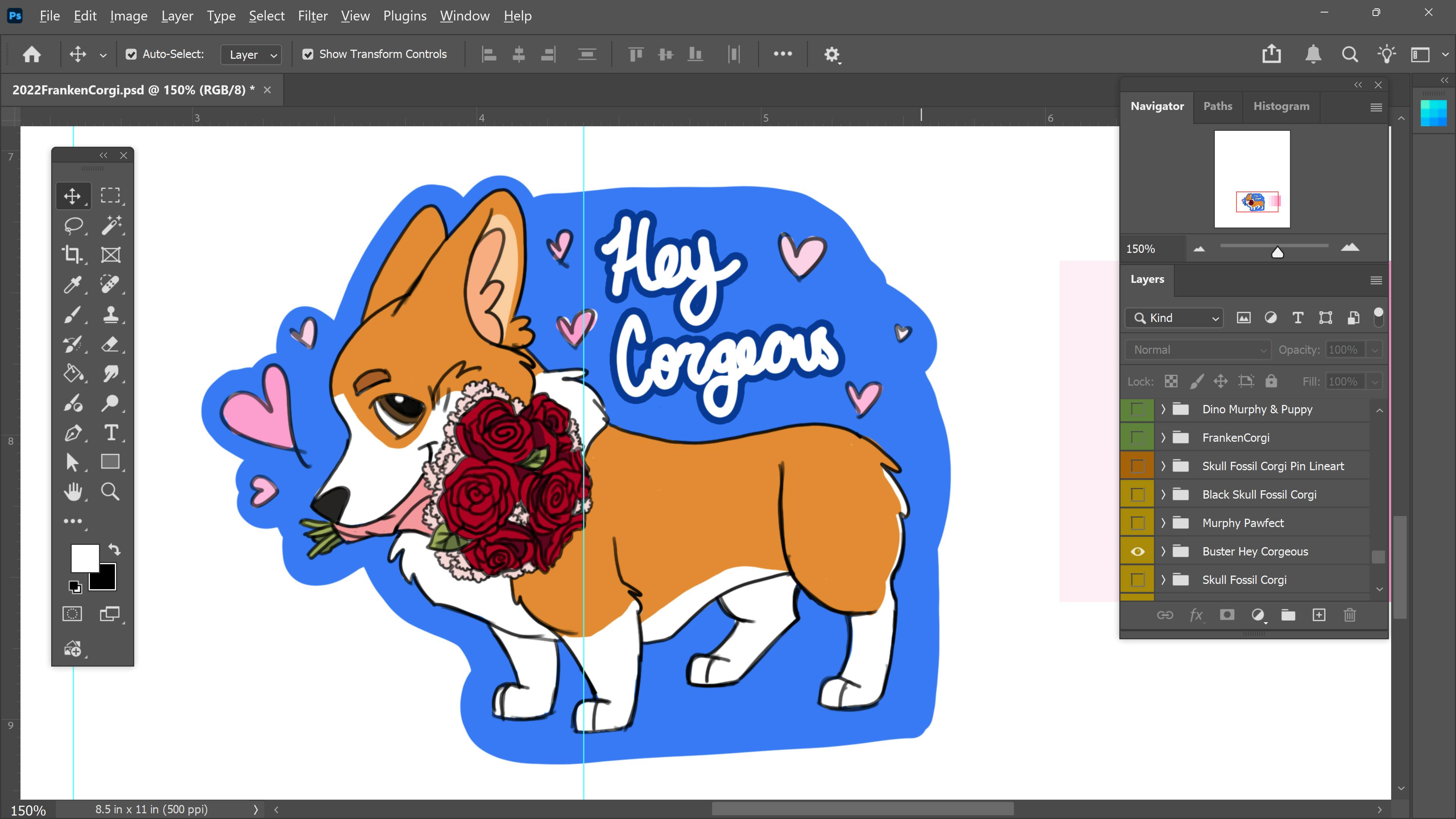Open the blend mode Normal dropdown
1456x819 pixels.
[x=1198, y=350]
